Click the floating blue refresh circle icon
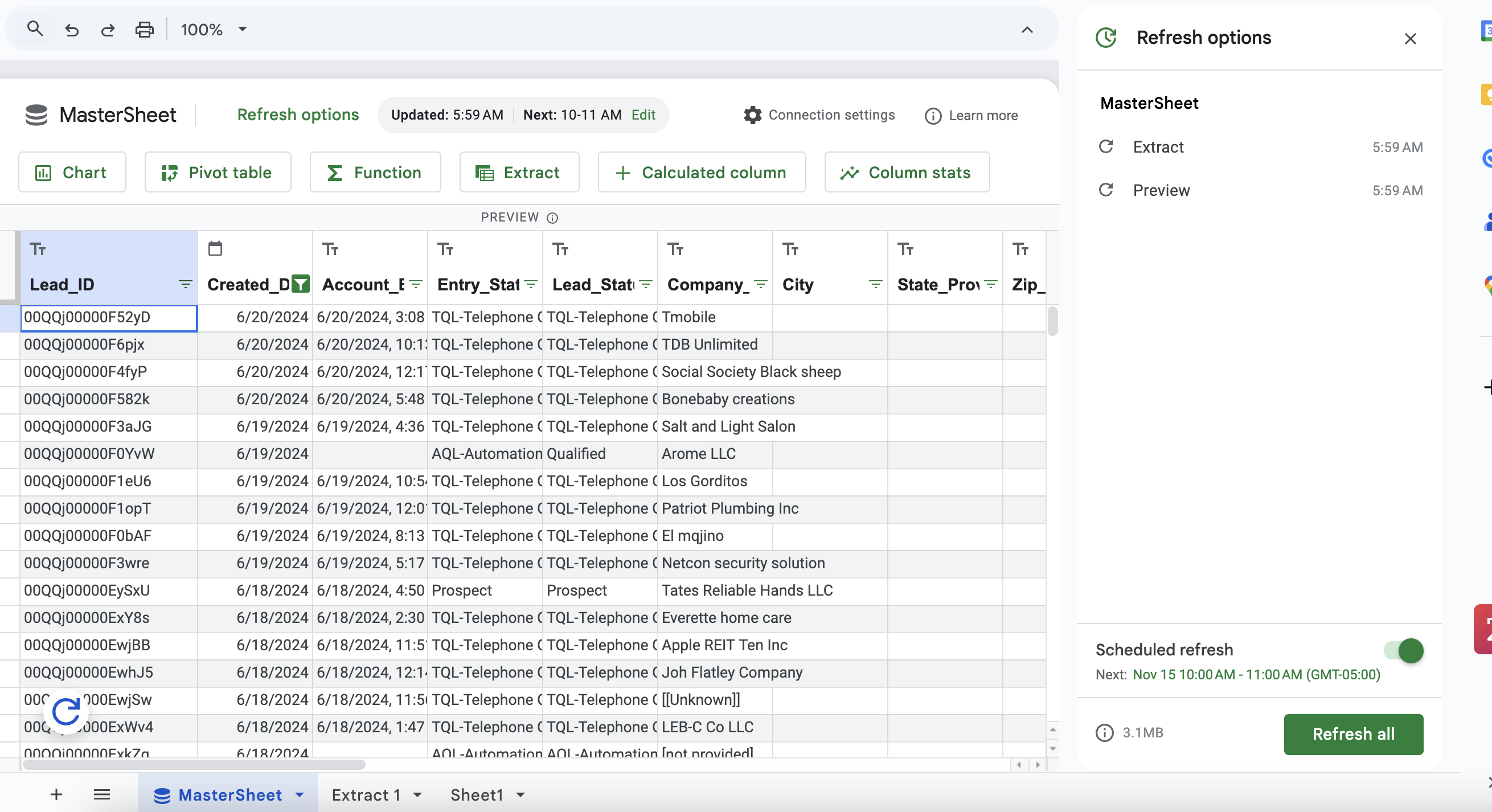This screenshot has height=812, width=1492. tap(66, 712)
